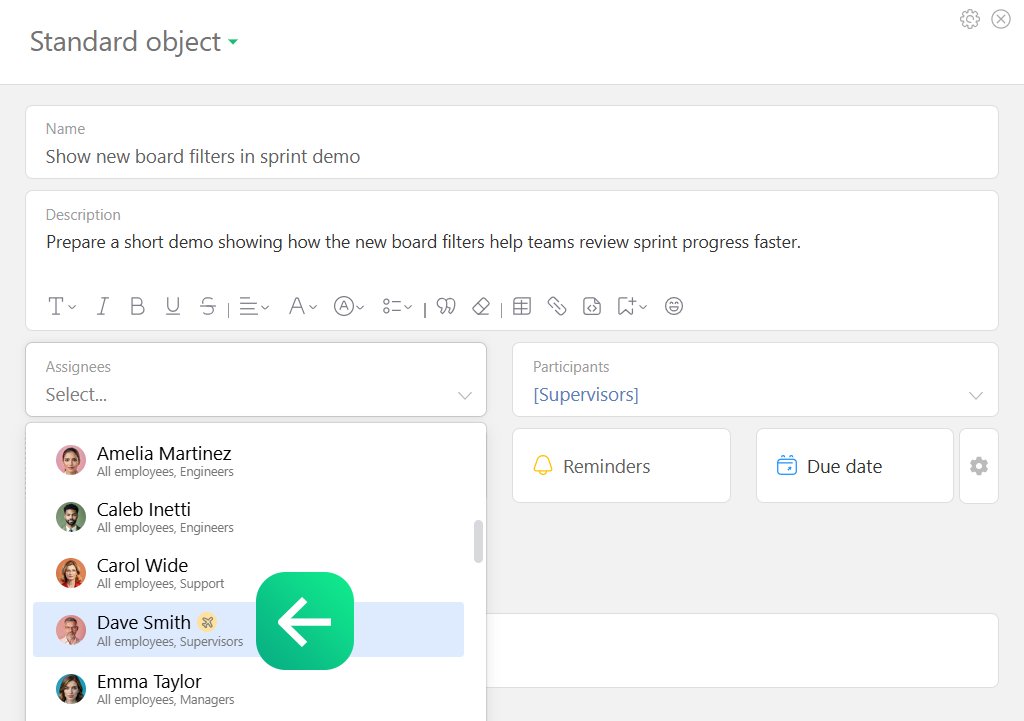Click Carol Wide's avatar
Image resolution: width=1024 pixels, height=721 pixels.
tap(71, 573)
